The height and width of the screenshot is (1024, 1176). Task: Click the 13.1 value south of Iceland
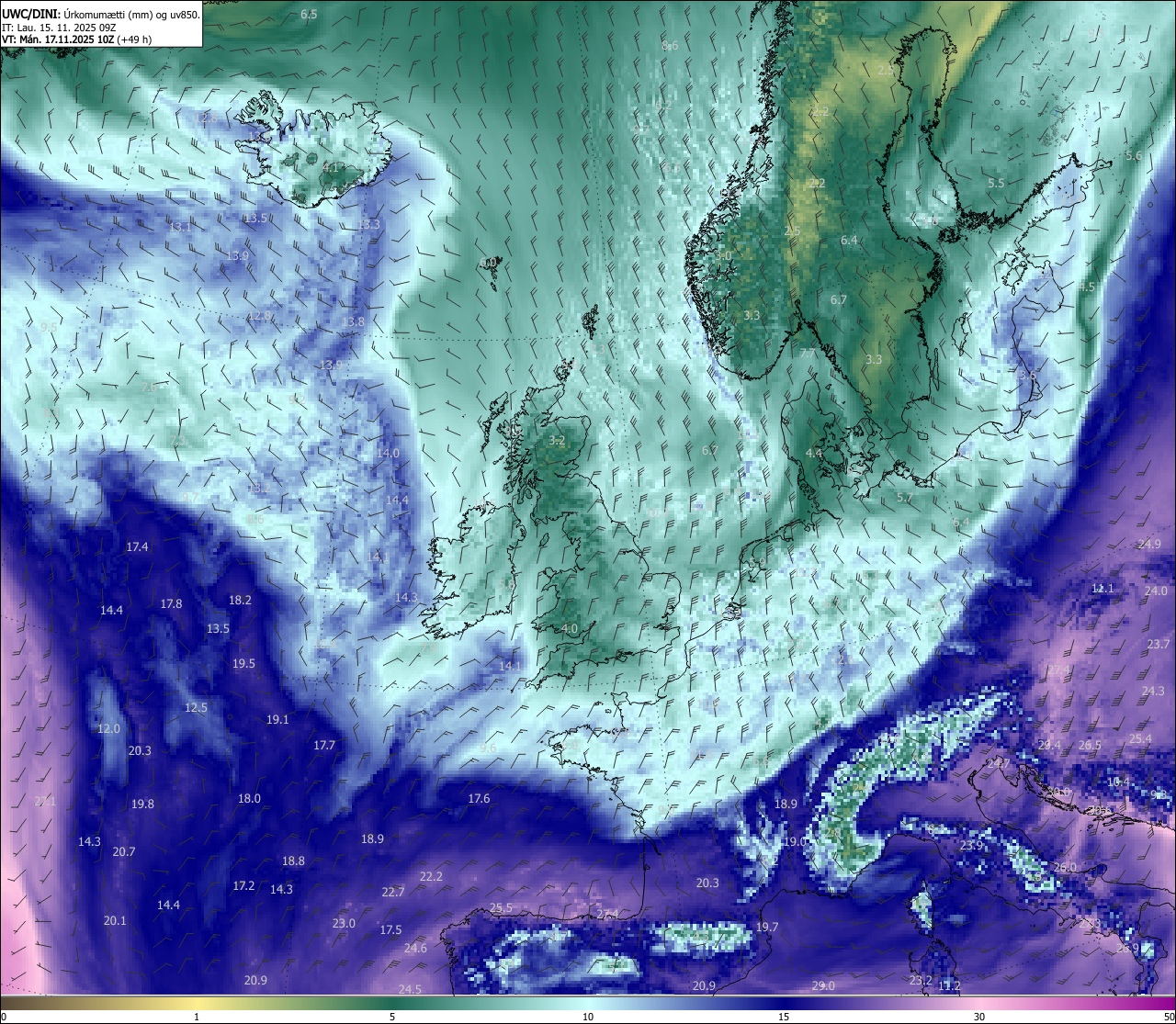pos(180,226)
